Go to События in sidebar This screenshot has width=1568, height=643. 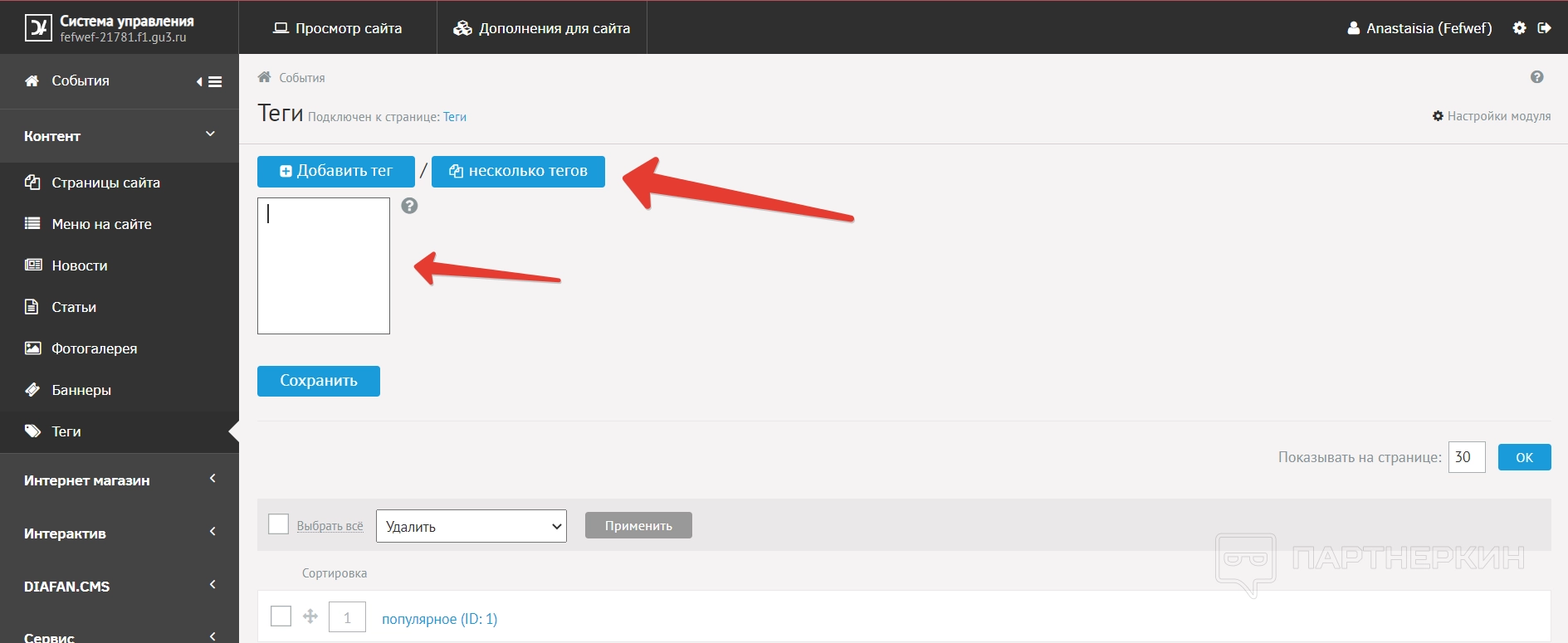(81, 80)
